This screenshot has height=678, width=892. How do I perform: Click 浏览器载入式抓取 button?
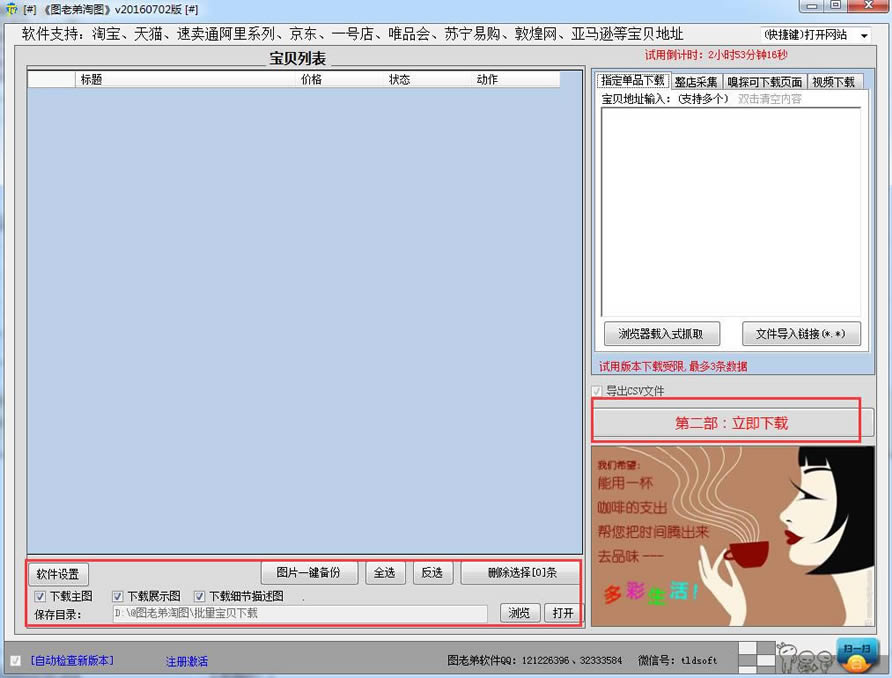[x=661, y=334]
